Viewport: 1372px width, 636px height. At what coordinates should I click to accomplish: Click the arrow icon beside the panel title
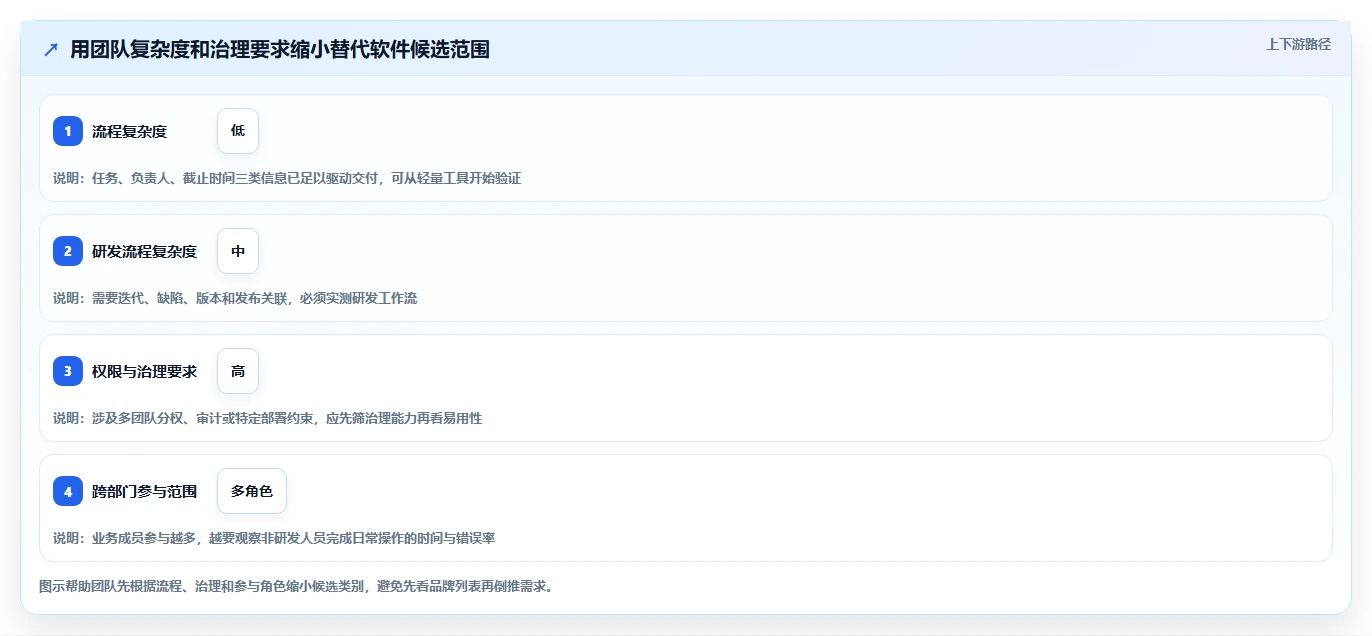[51, 49]
